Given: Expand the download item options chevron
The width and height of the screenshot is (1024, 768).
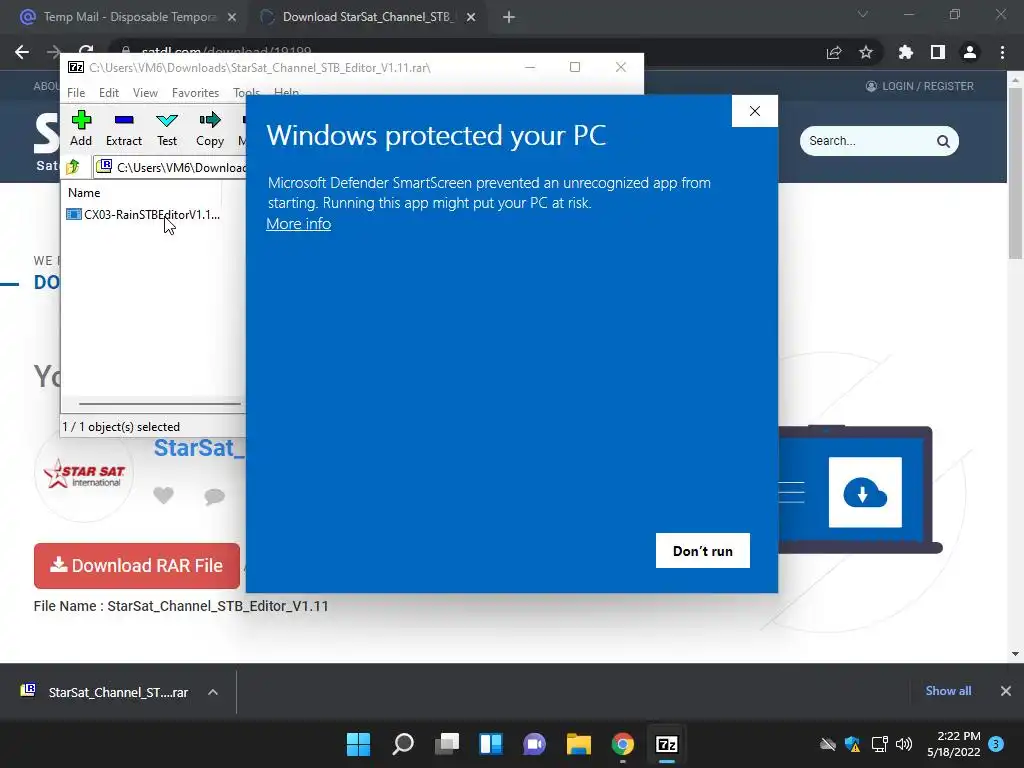Looking at the screenshot, I should tap(213, 692).
